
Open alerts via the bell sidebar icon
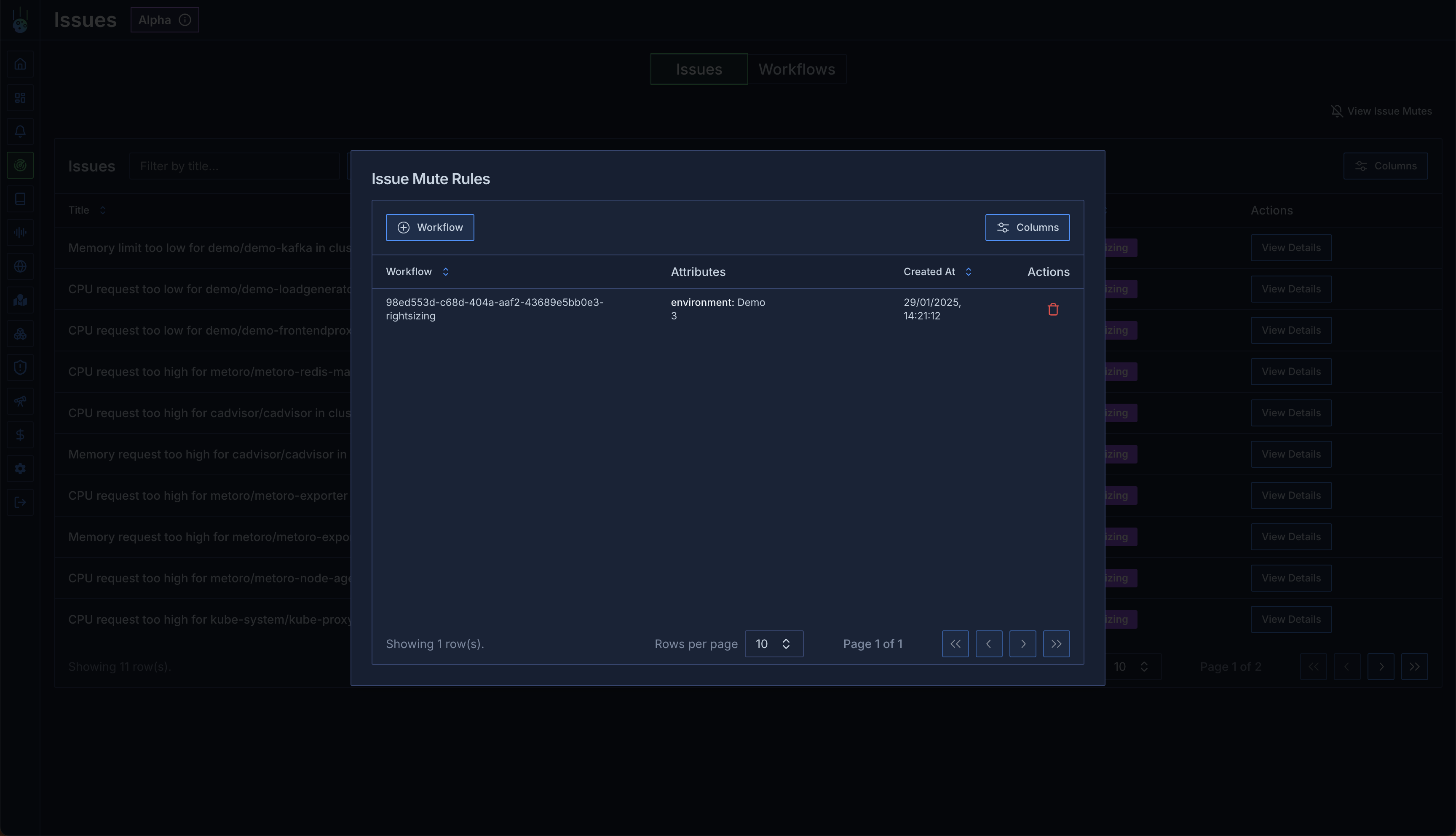point(20,131)
